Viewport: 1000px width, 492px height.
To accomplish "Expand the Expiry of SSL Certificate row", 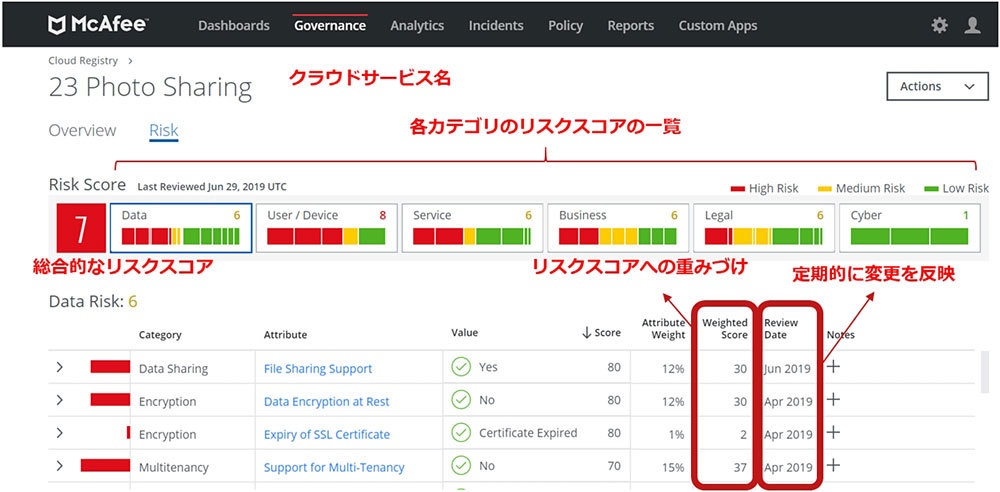I will pyautogui.click(x=60, y=434).
